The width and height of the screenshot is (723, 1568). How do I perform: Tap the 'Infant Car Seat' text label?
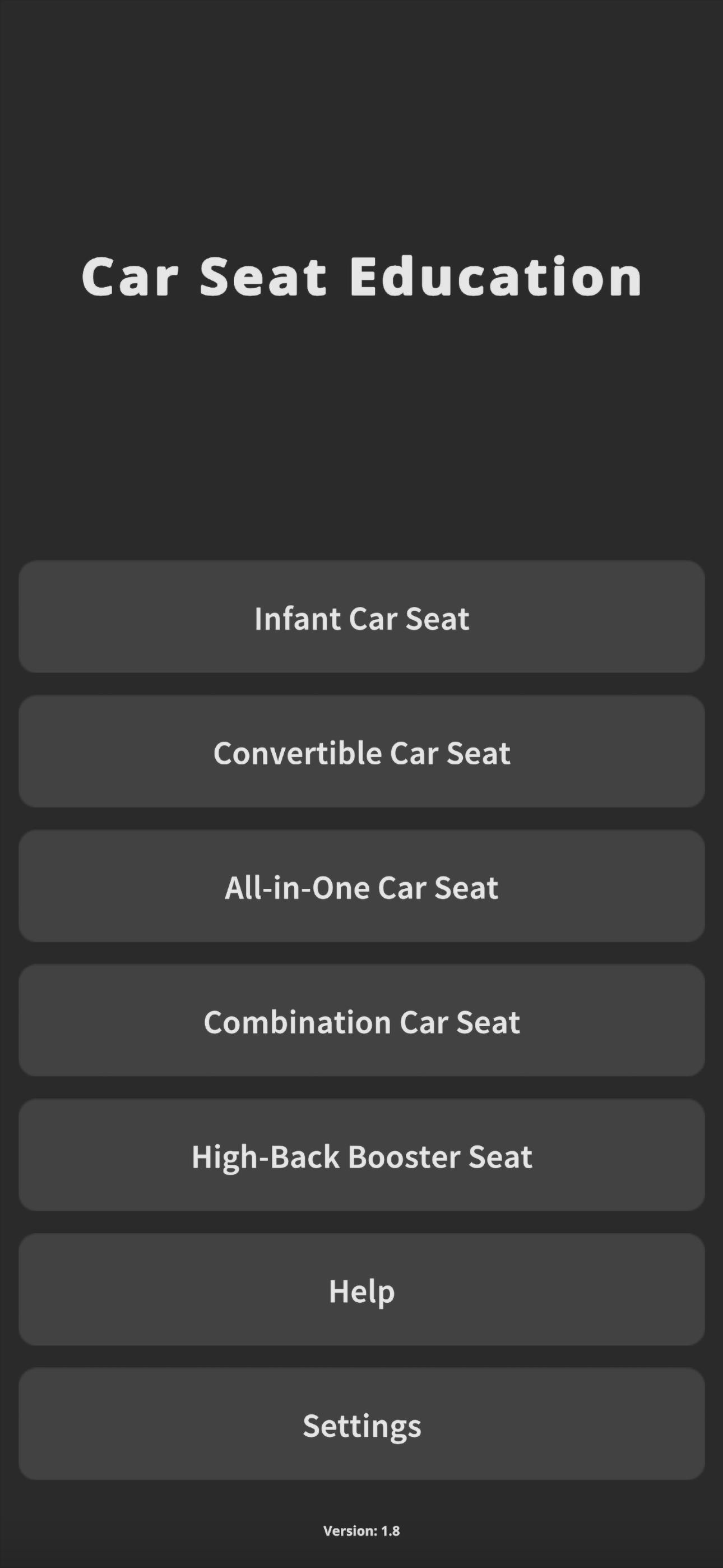[x=361, y=619]
